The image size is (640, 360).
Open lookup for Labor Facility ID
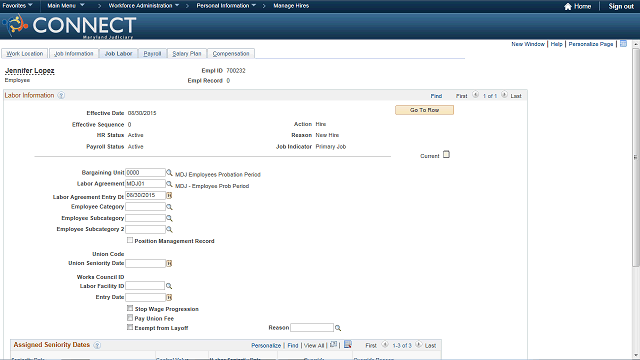(x=169, y=286)
